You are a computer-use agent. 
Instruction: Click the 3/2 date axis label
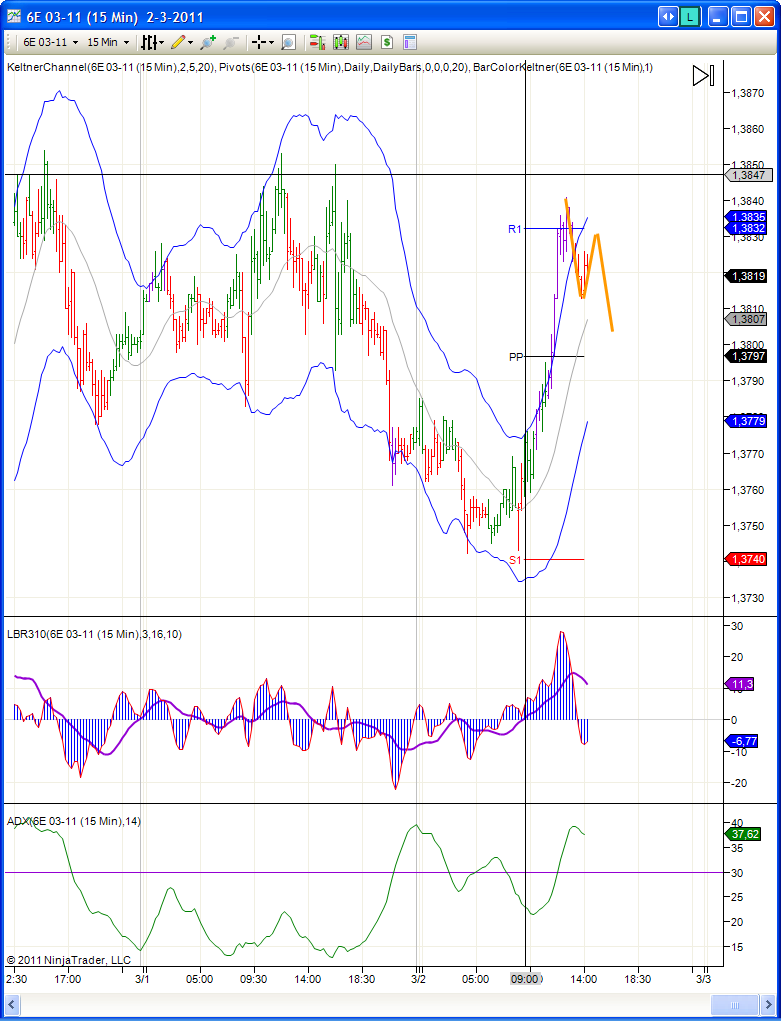[x=419, y=979]
